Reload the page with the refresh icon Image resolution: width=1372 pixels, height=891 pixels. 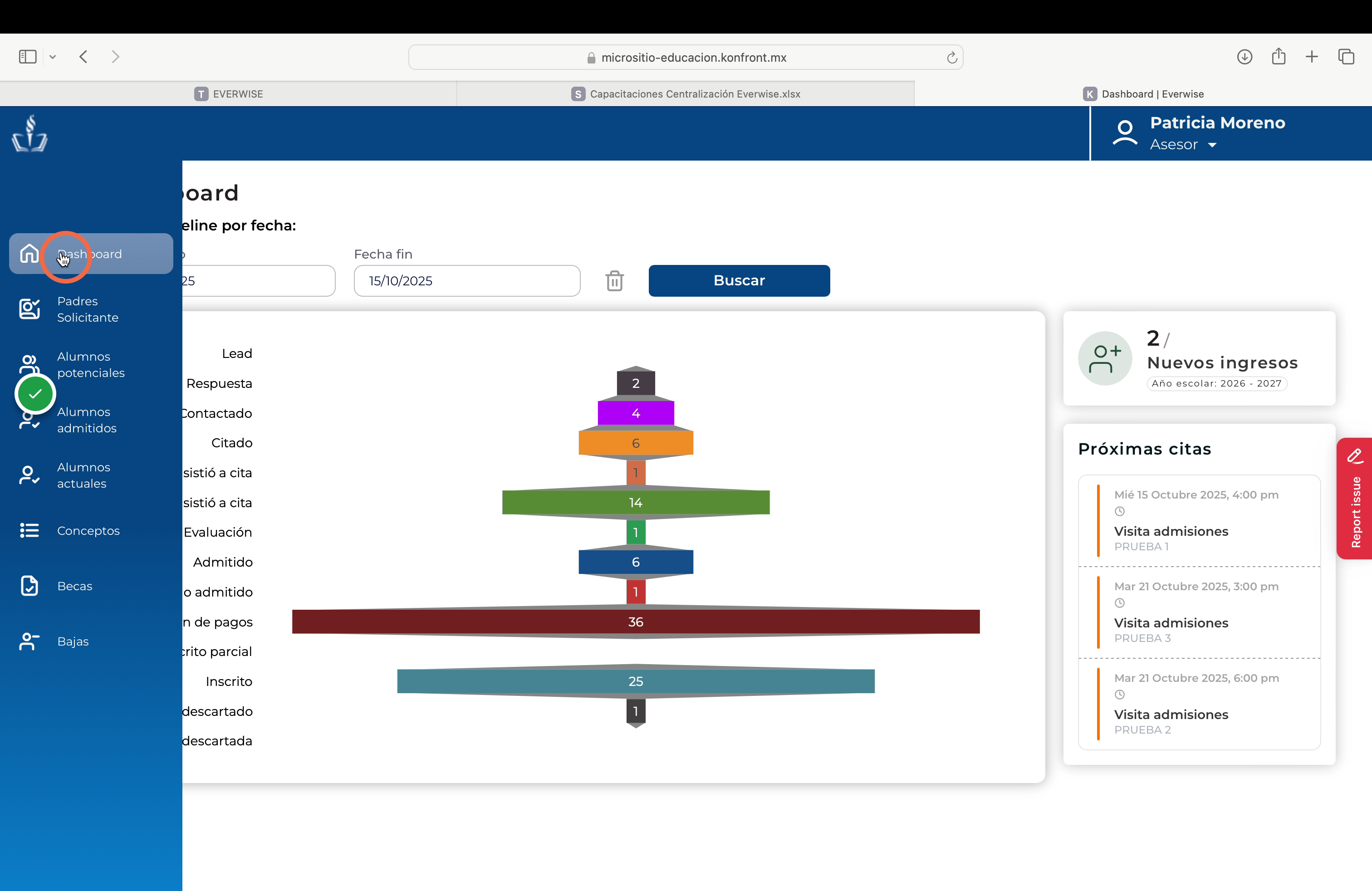[952, 57]
